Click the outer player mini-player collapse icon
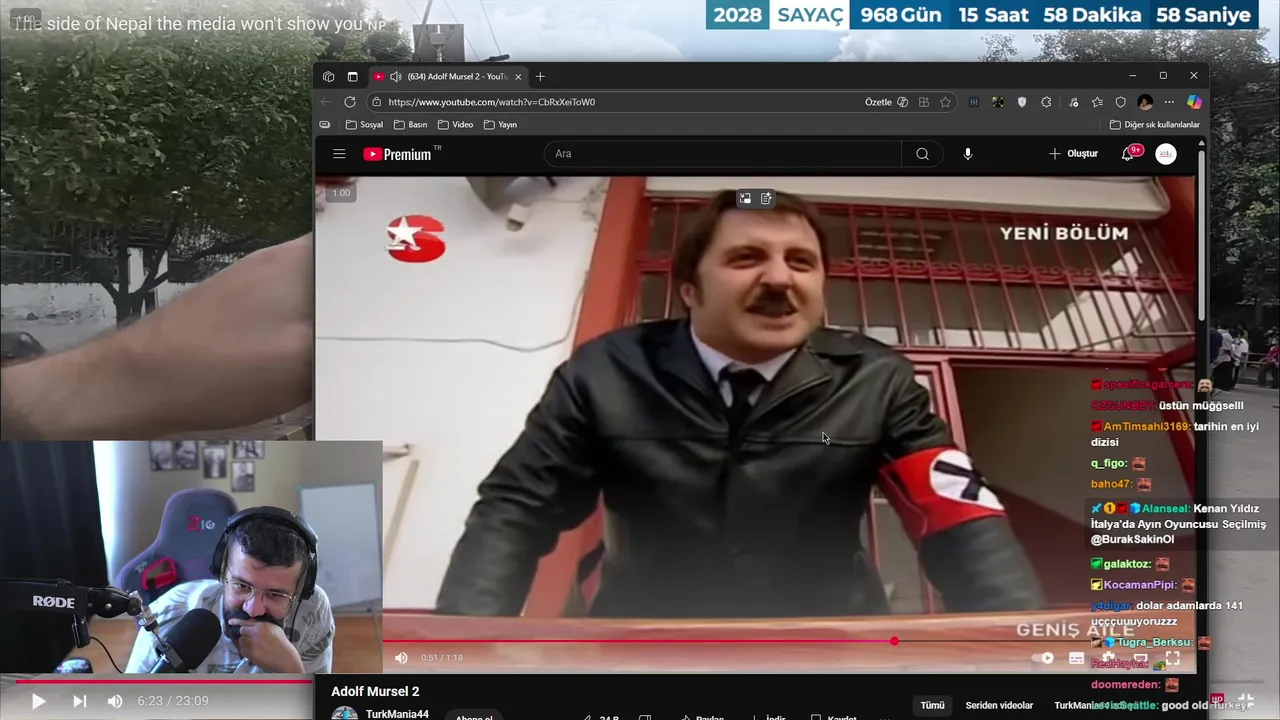 coord(1246,701)
